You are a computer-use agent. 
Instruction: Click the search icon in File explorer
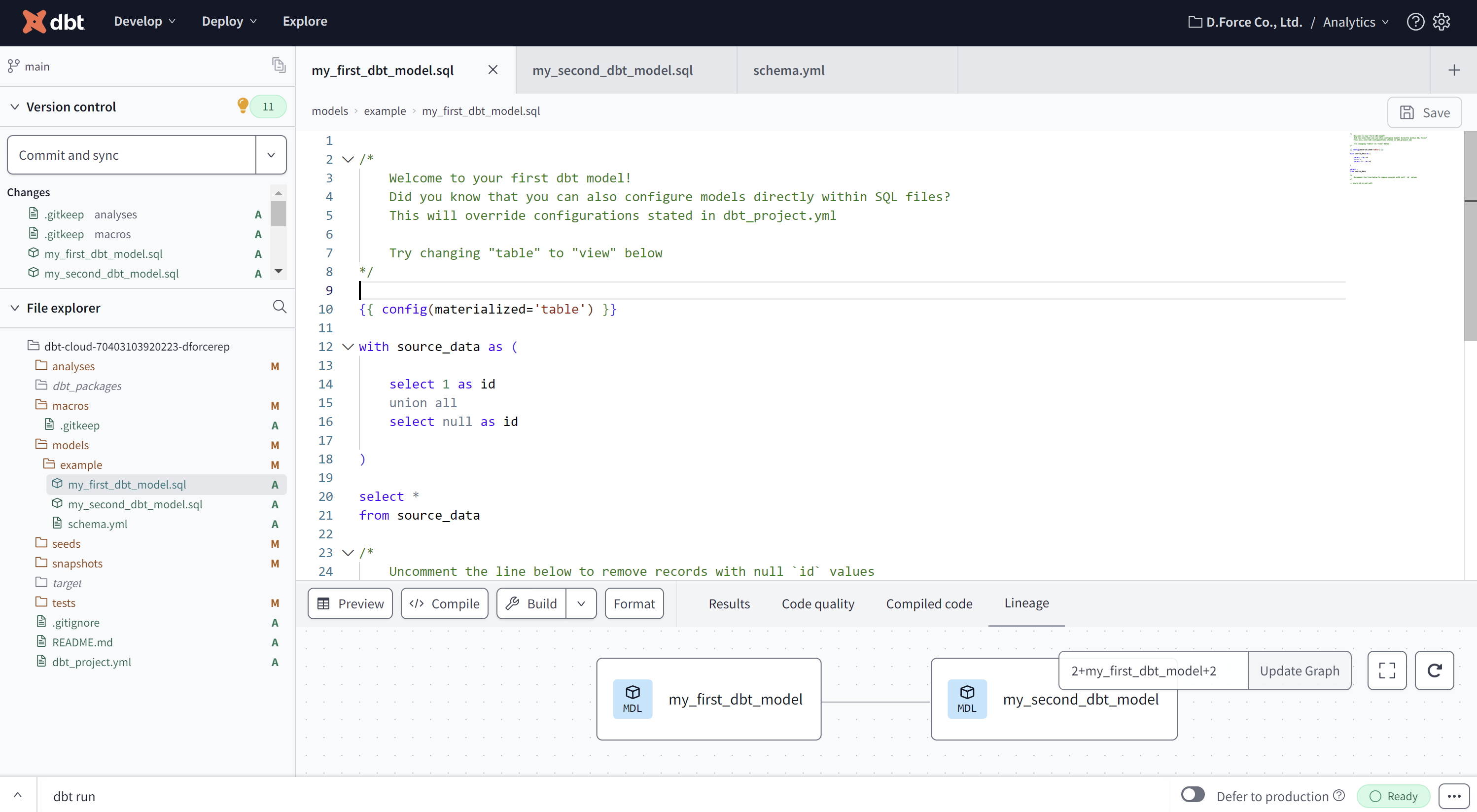[280, 307]
